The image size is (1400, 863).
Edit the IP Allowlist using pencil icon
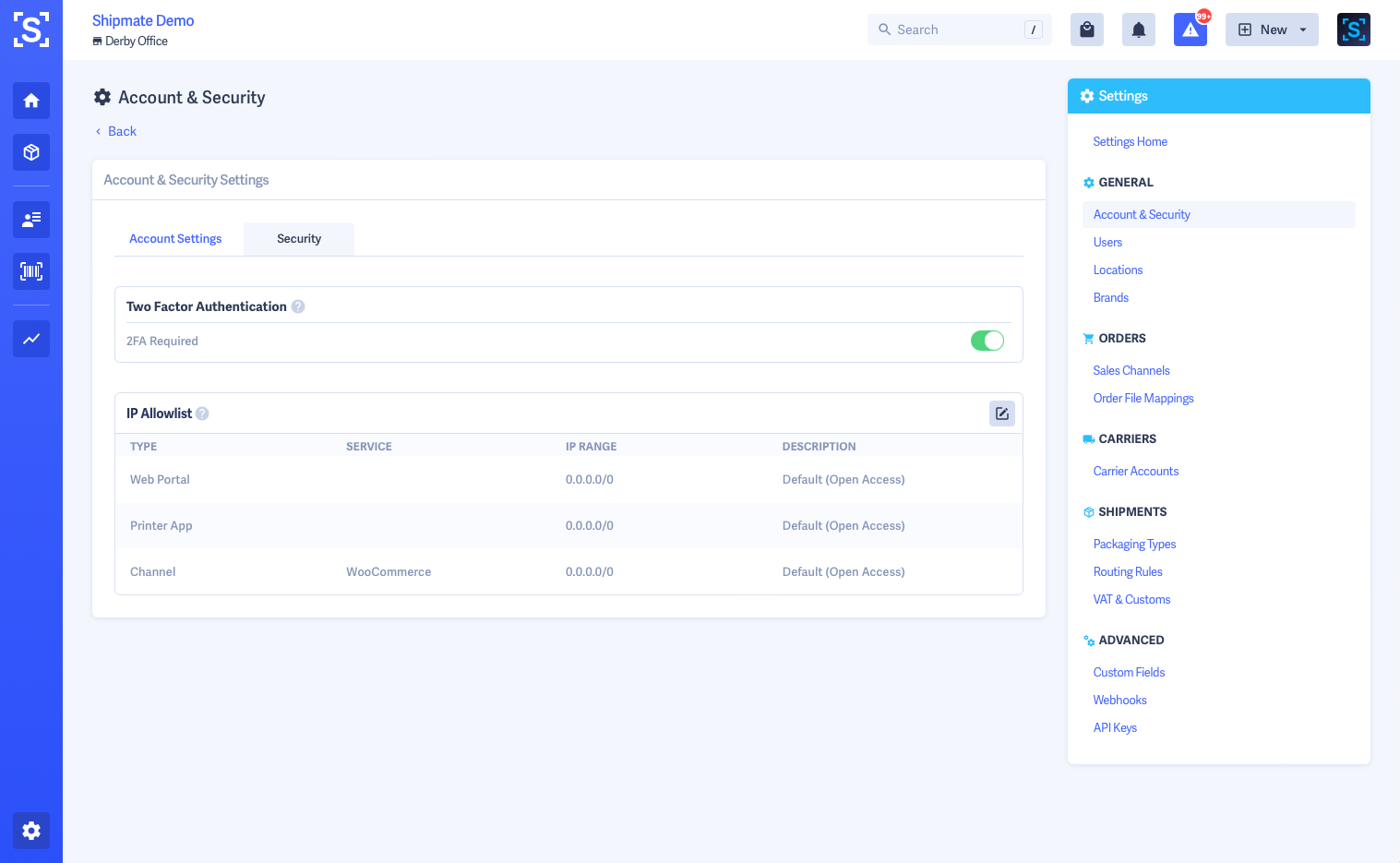tap(1001, 414)
